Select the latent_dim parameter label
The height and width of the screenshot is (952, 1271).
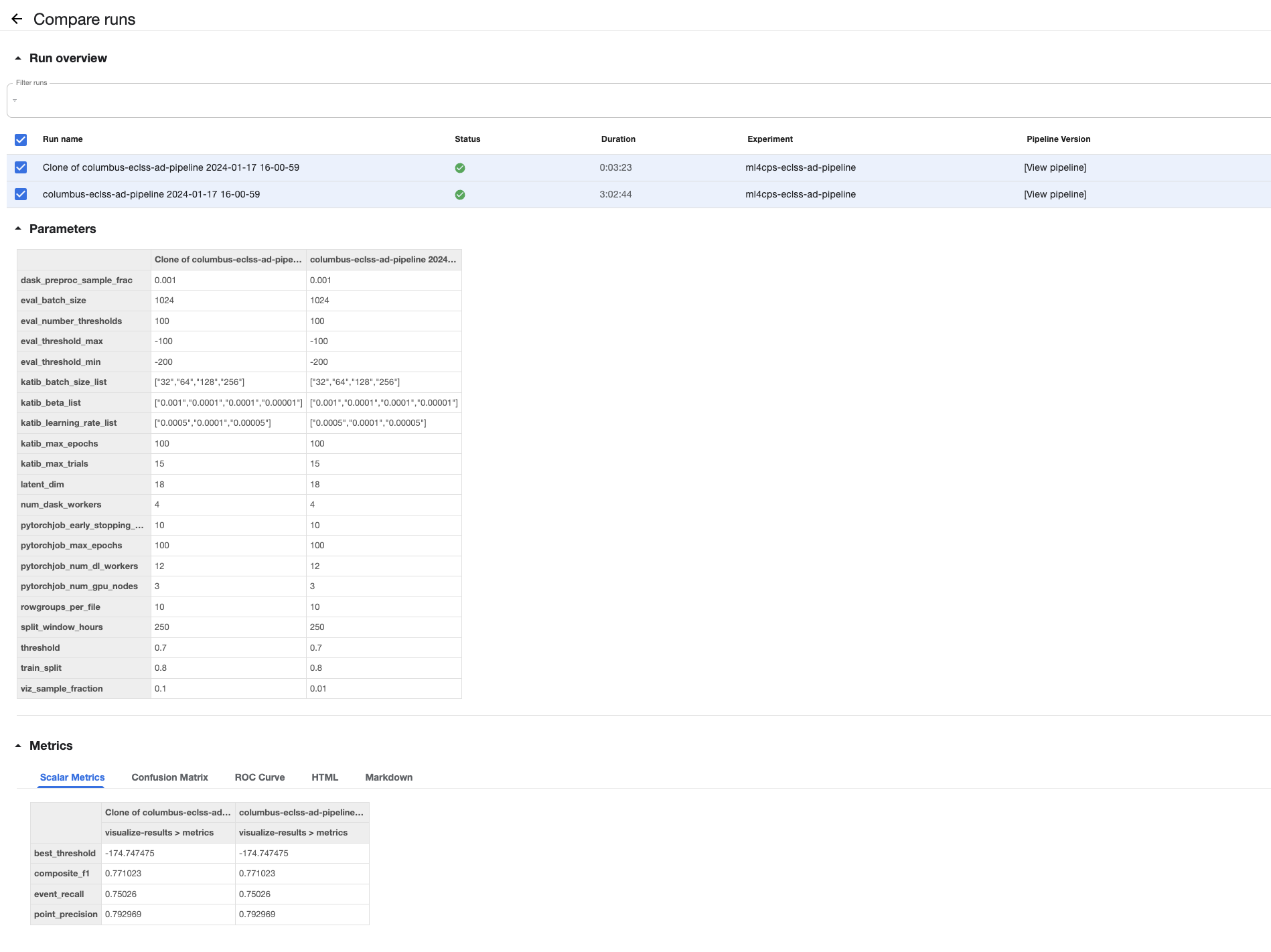point(42,485)
